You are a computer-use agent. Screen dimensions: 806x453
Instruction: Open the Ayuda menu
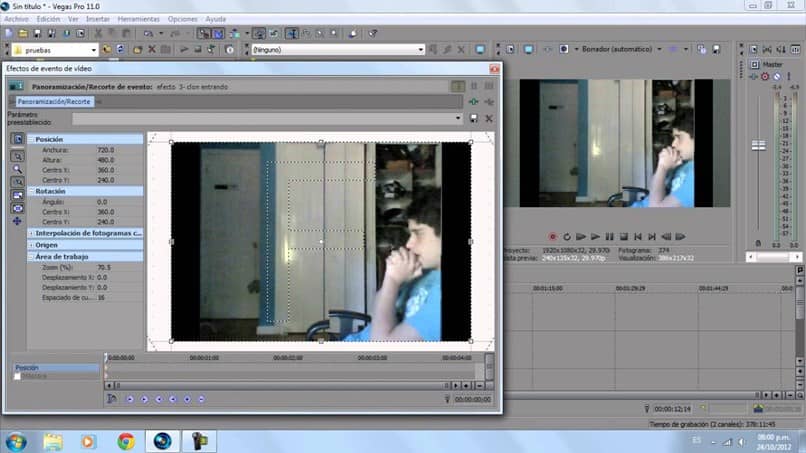(215, 19)
